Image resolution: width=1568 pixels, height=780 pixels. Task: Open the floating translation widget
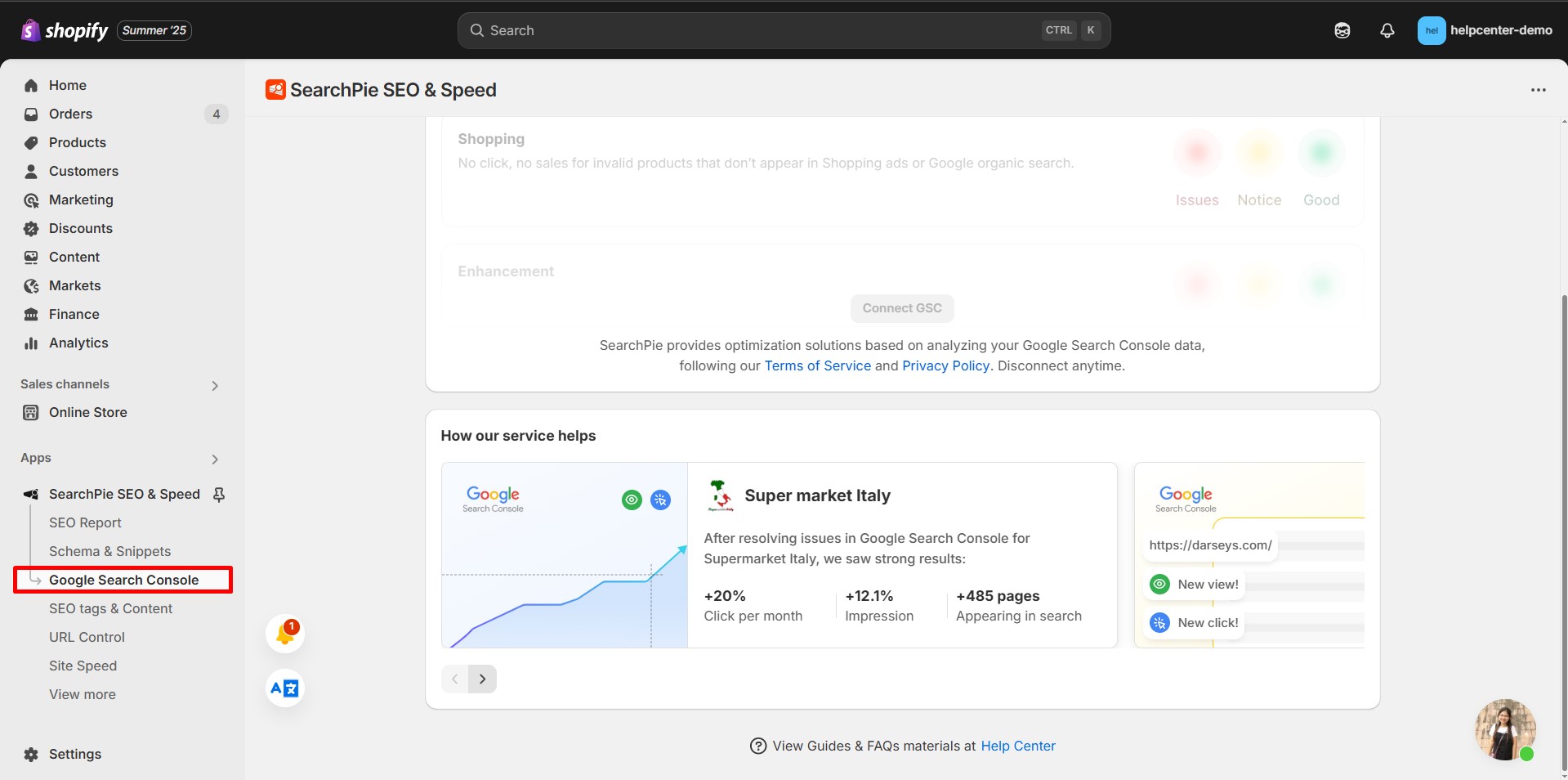(x=284, y=688)
